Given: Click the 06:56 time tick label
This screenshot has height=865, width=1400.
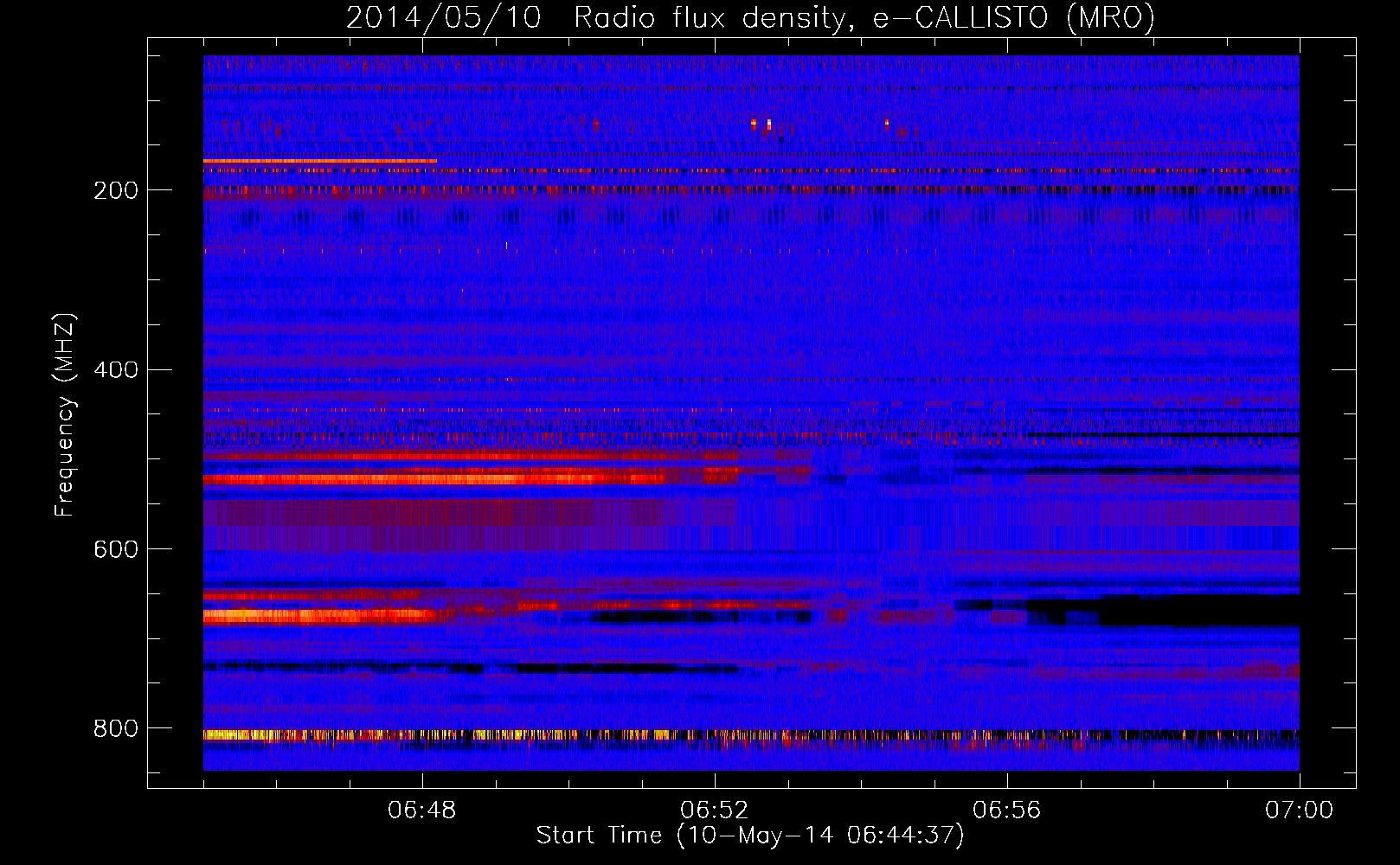Looking at the screenshot, I should [x=1007, y=811].
